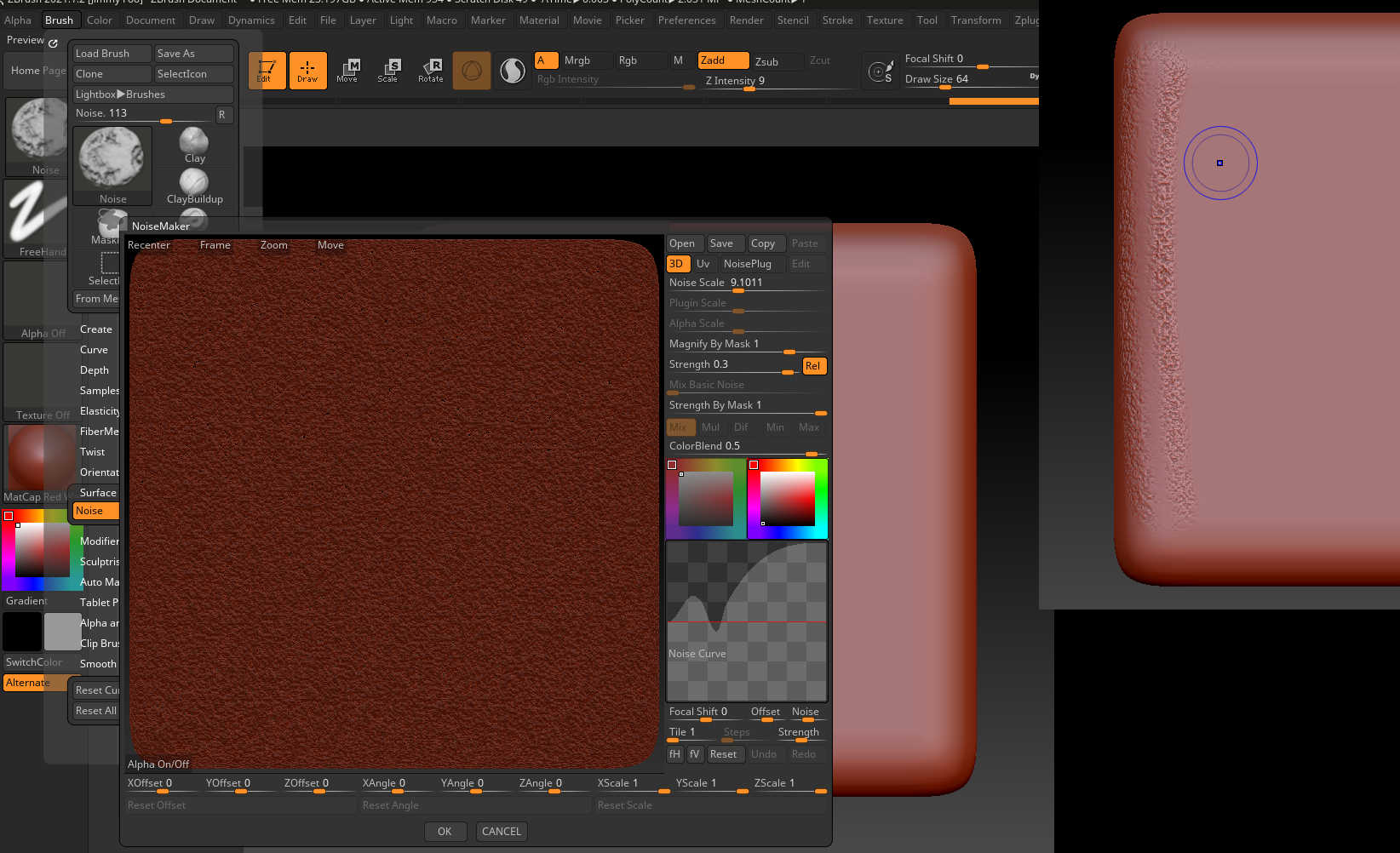Select the Rotate tool icon
The image size is (1400, 853).
click(430, 71)
